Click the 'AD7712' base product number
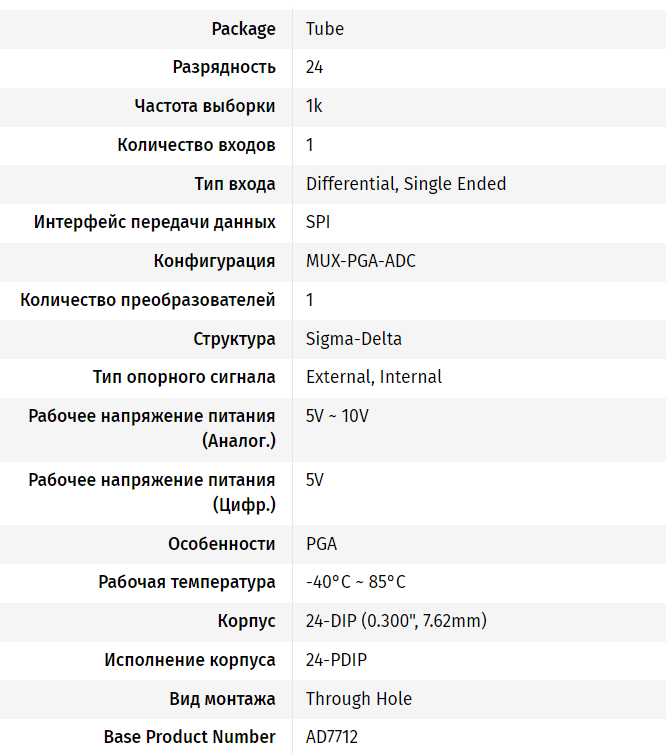The image size is (666, 755). (x=332, y=737)
